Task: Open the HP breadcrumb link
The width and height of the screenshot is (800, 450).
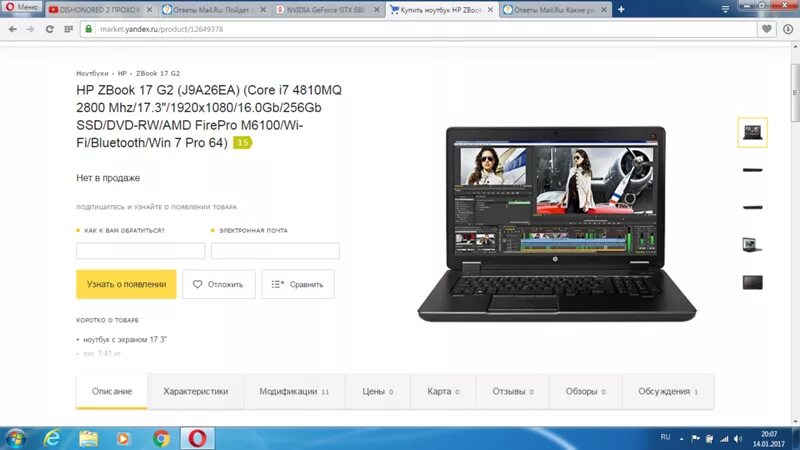Action: pyautogui.click(x=122, y=73)
